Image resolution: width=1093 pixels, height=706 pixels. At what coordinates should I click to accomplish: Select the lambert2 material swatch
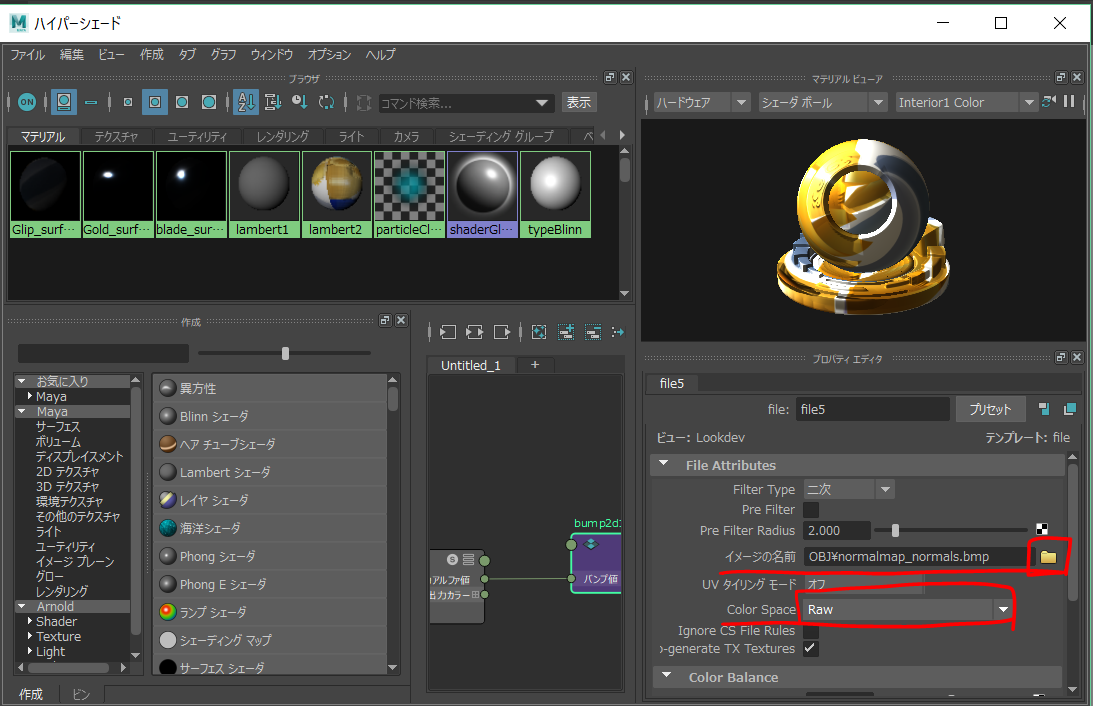click(x=336, y=194)
